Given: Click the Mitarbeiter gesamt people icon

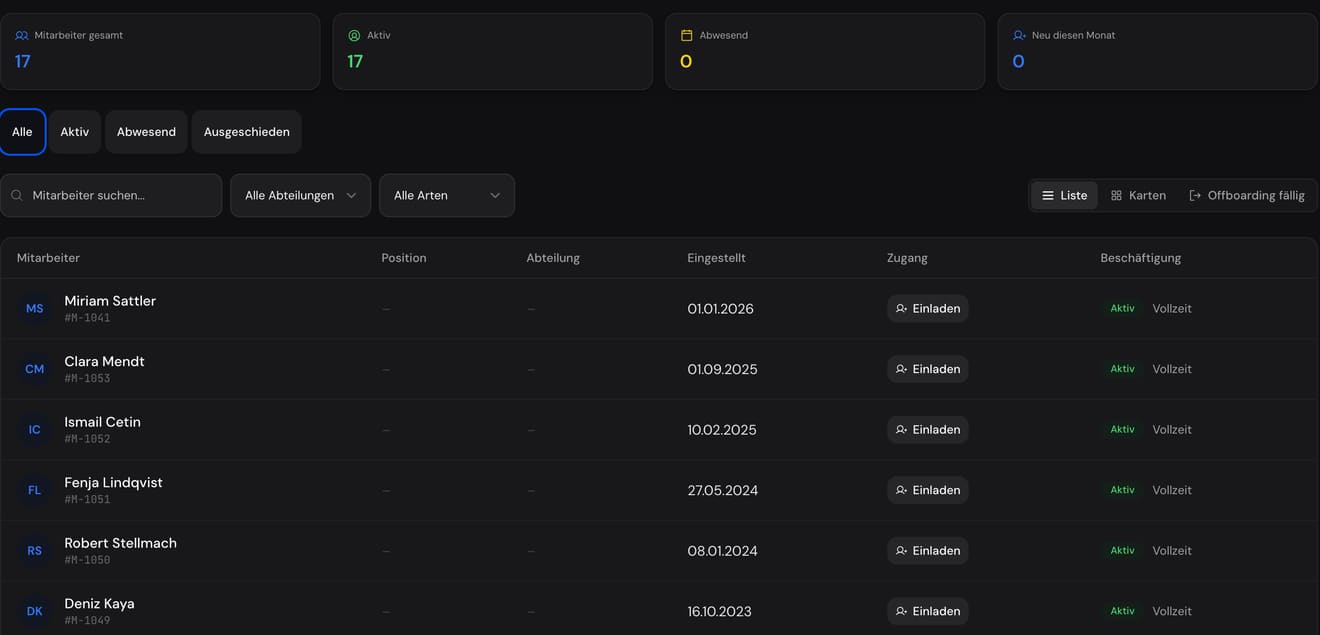Looking at the screenshot, I should coord(22,35).
